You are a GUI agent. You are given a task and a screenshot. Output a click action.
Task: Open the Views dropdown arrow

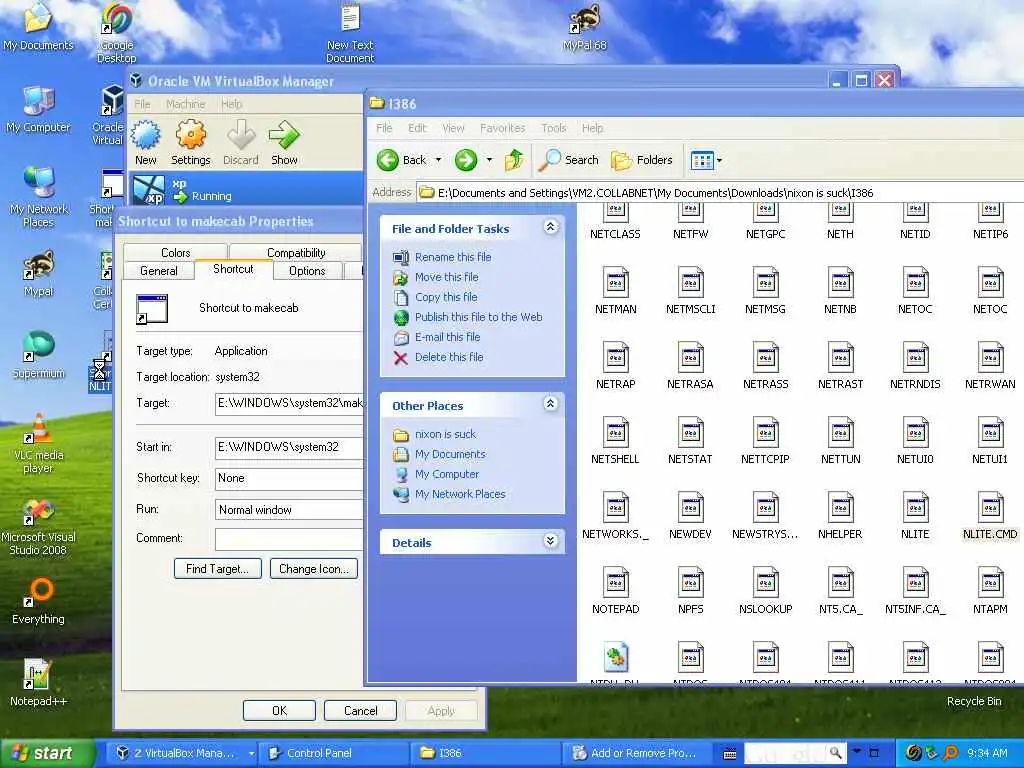719,160
